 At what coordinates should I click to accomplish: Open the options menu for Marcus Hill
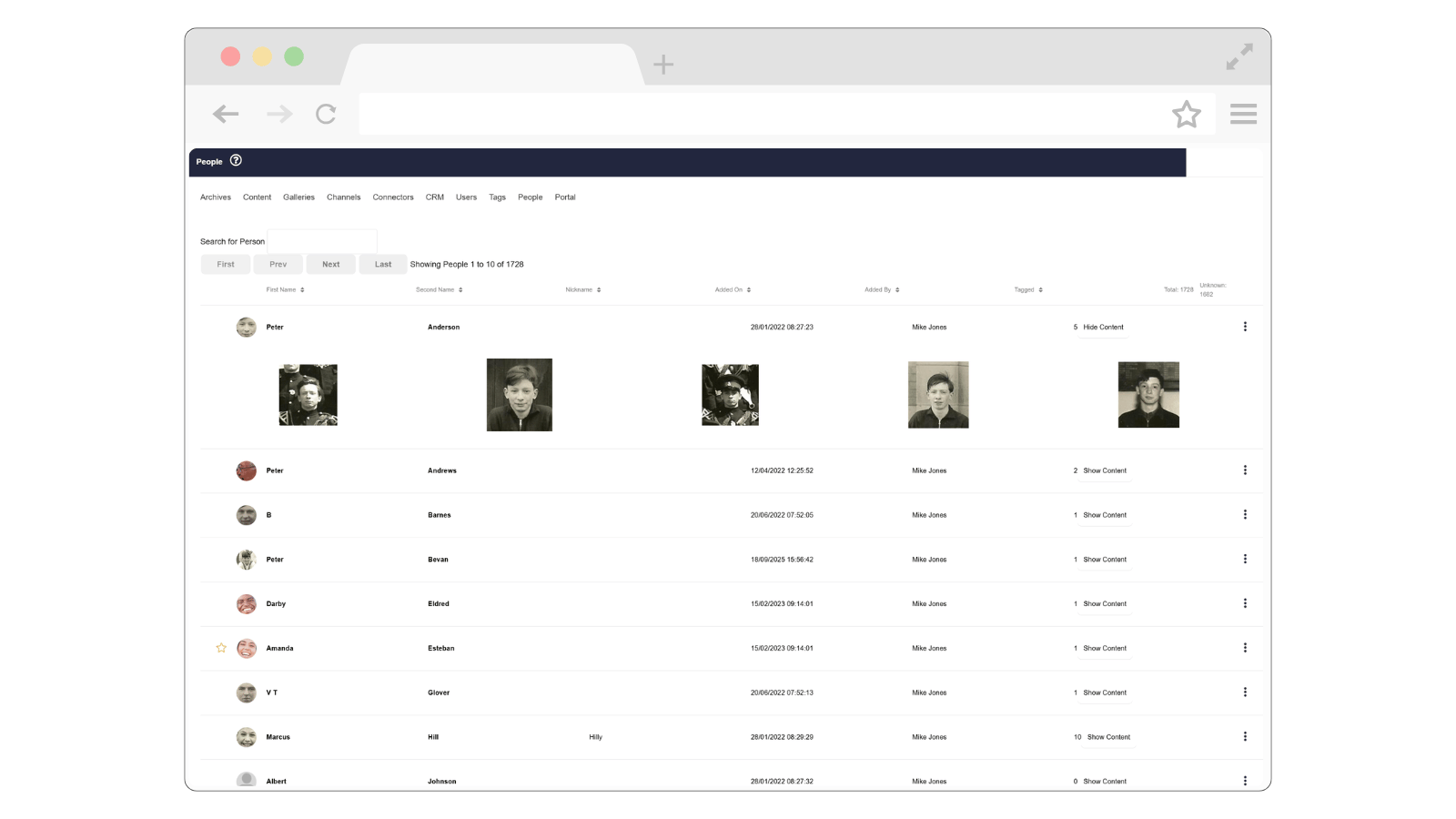[1245, 736]
